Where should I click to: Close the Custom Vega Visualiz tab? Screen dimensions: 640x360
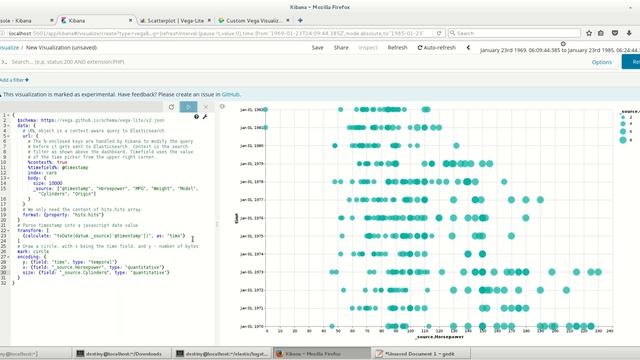(288, 20)
